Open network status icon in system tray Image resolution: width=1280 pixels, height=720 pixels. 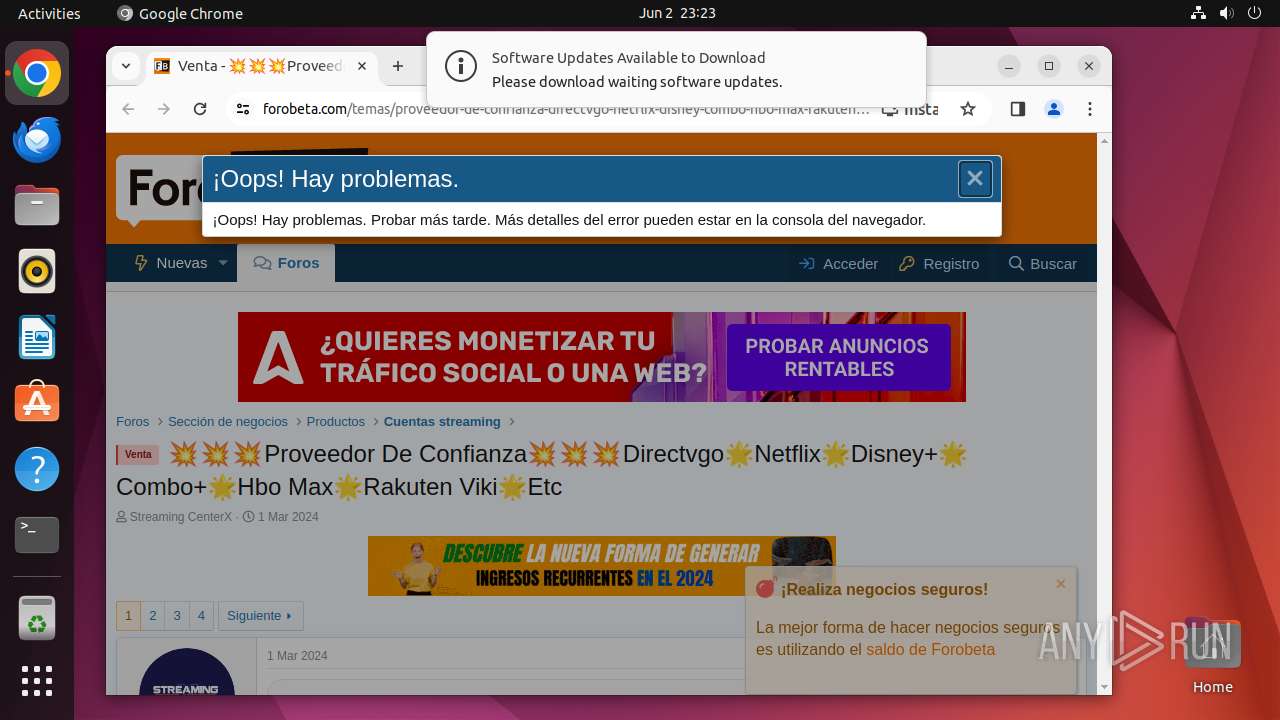[x=1199, y=13]
